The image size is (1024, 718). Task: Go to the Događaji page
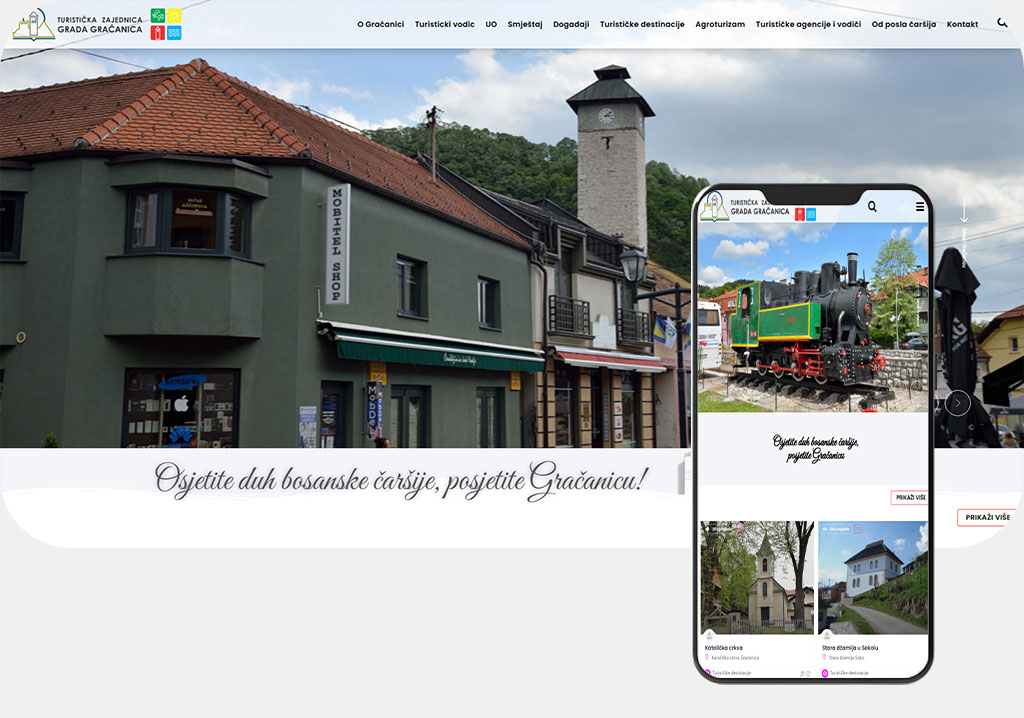[571, 24]
